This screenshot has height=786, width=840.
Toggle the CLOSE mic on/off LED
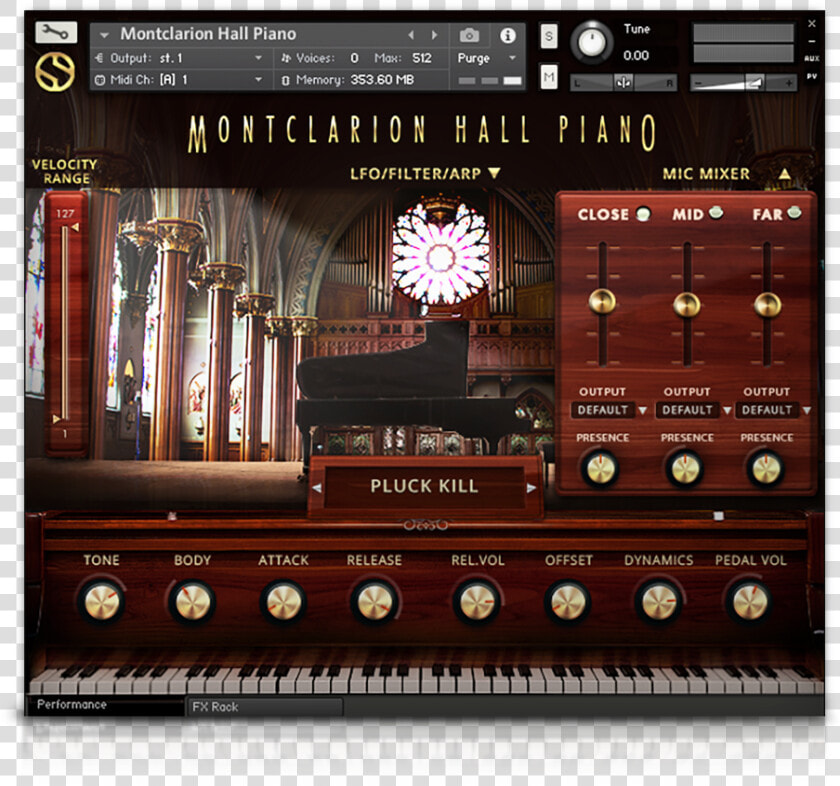(x=643, y=214)
